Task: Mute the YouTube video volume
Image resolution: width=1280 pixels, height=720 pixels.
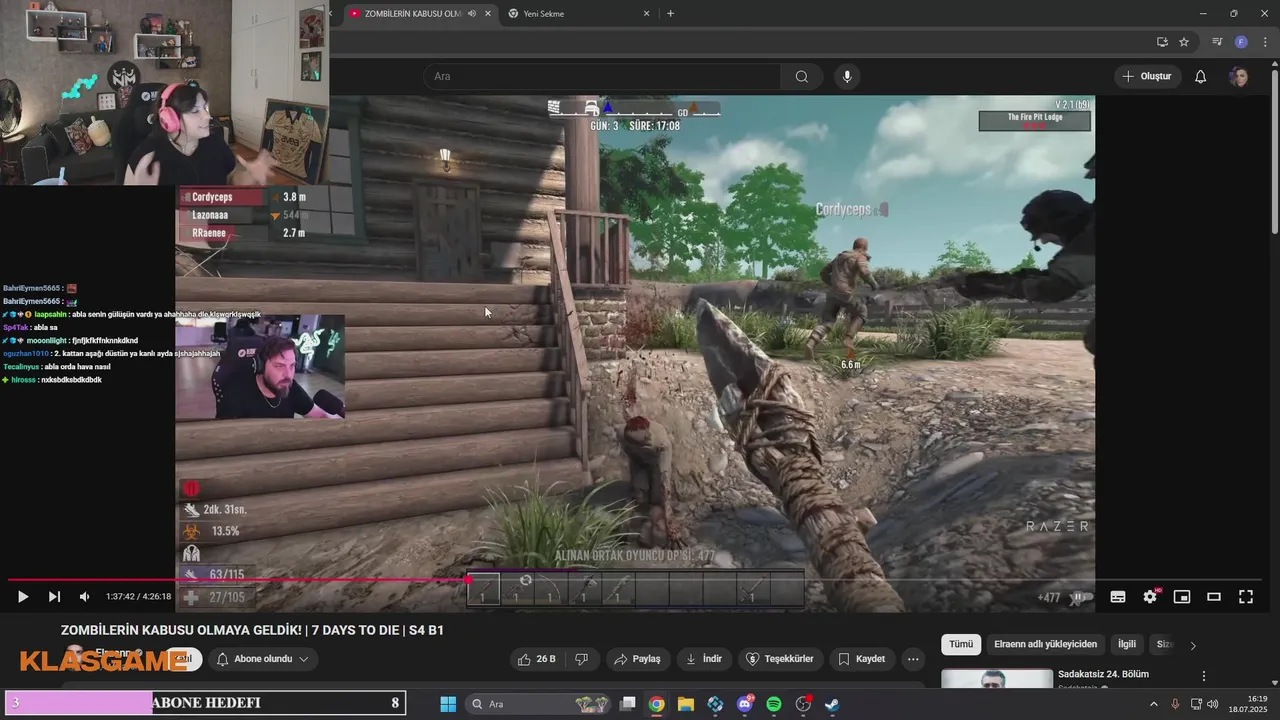Action: 85,597
